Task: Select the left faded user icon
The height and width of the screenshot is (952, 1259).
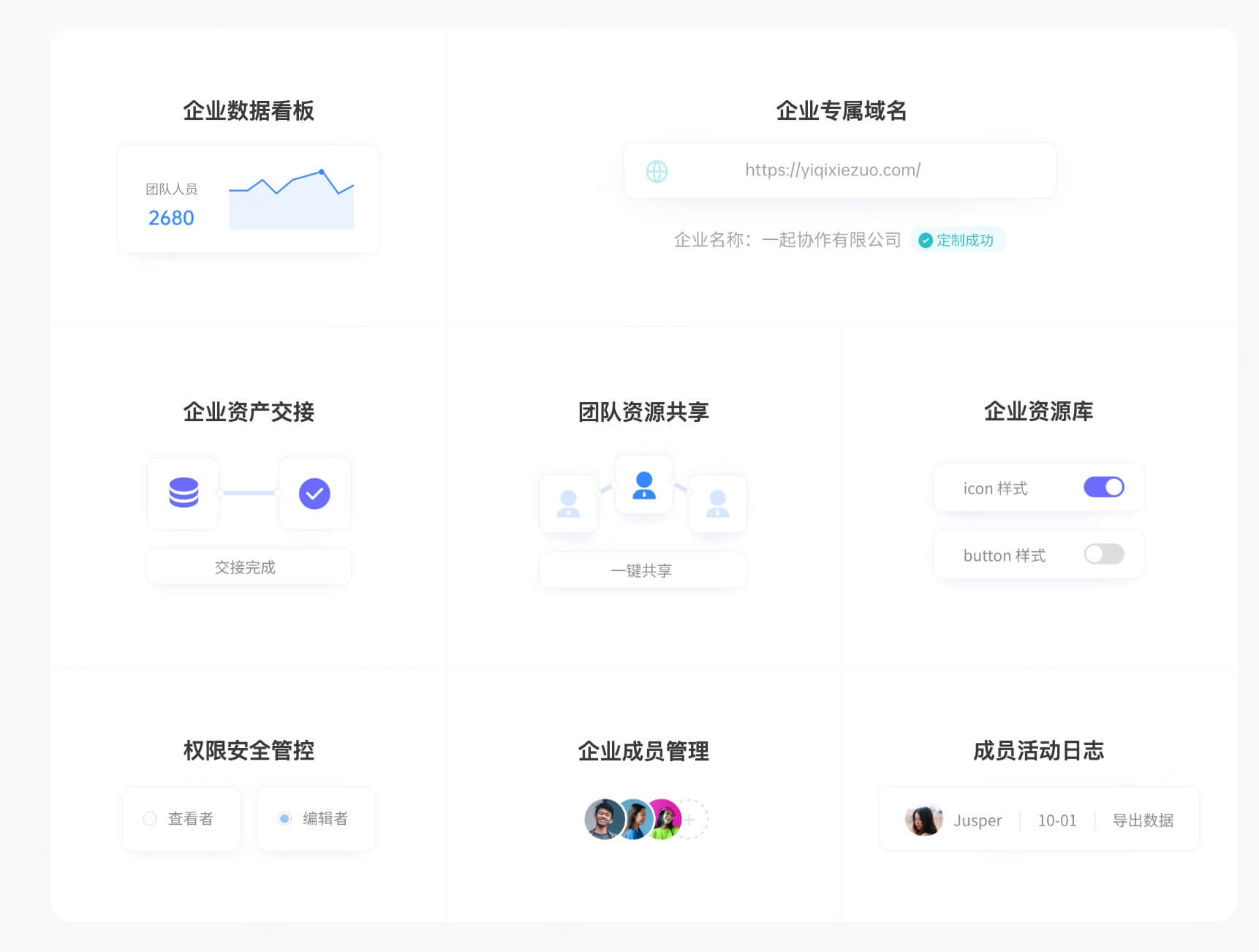Action: pyautogui.click(x=568, y=504)
